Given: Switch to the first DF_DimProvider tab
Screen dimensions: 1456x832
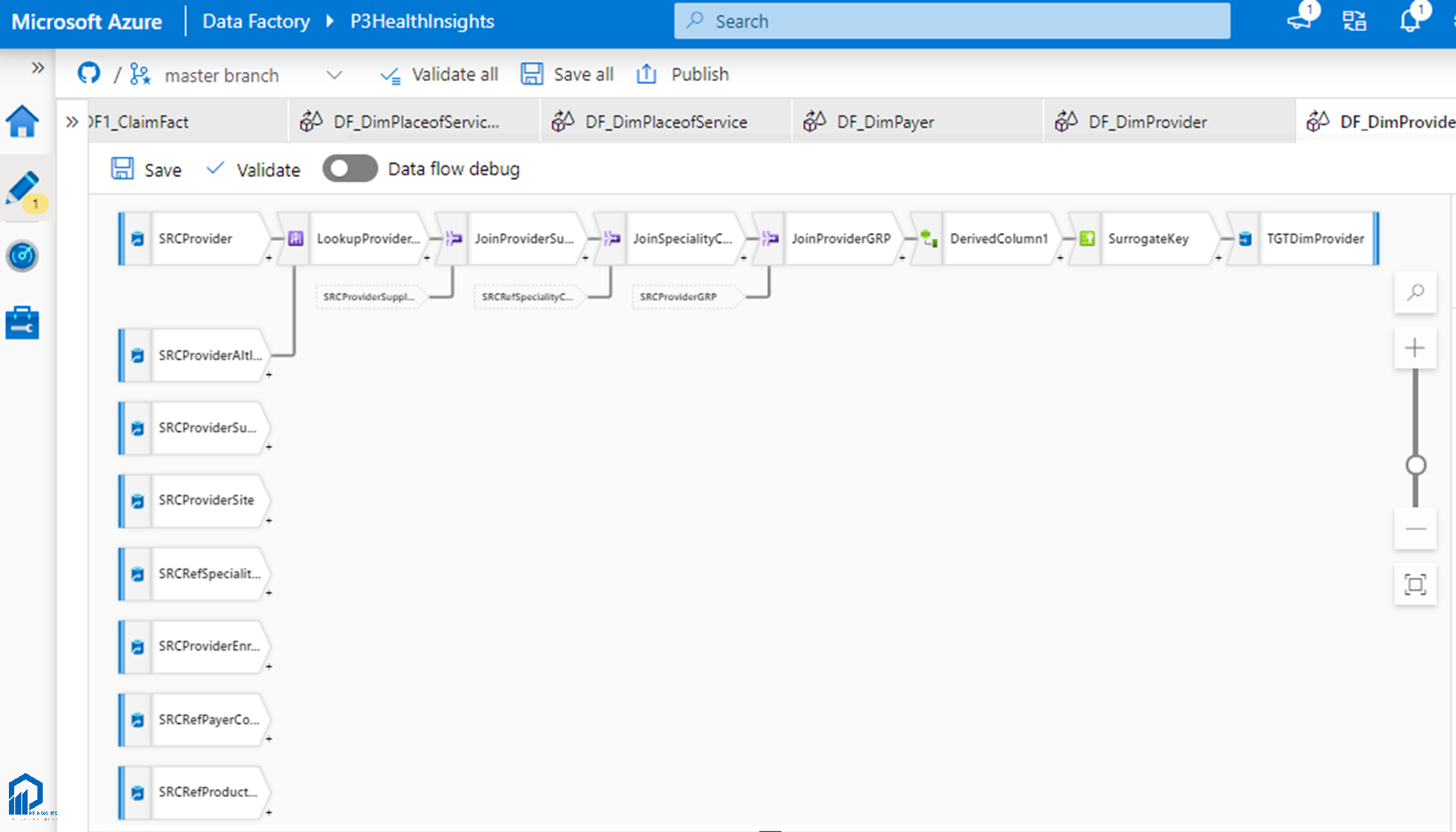Looking at the screenshot, I should pyautogui.click(x=1169, y=122).
